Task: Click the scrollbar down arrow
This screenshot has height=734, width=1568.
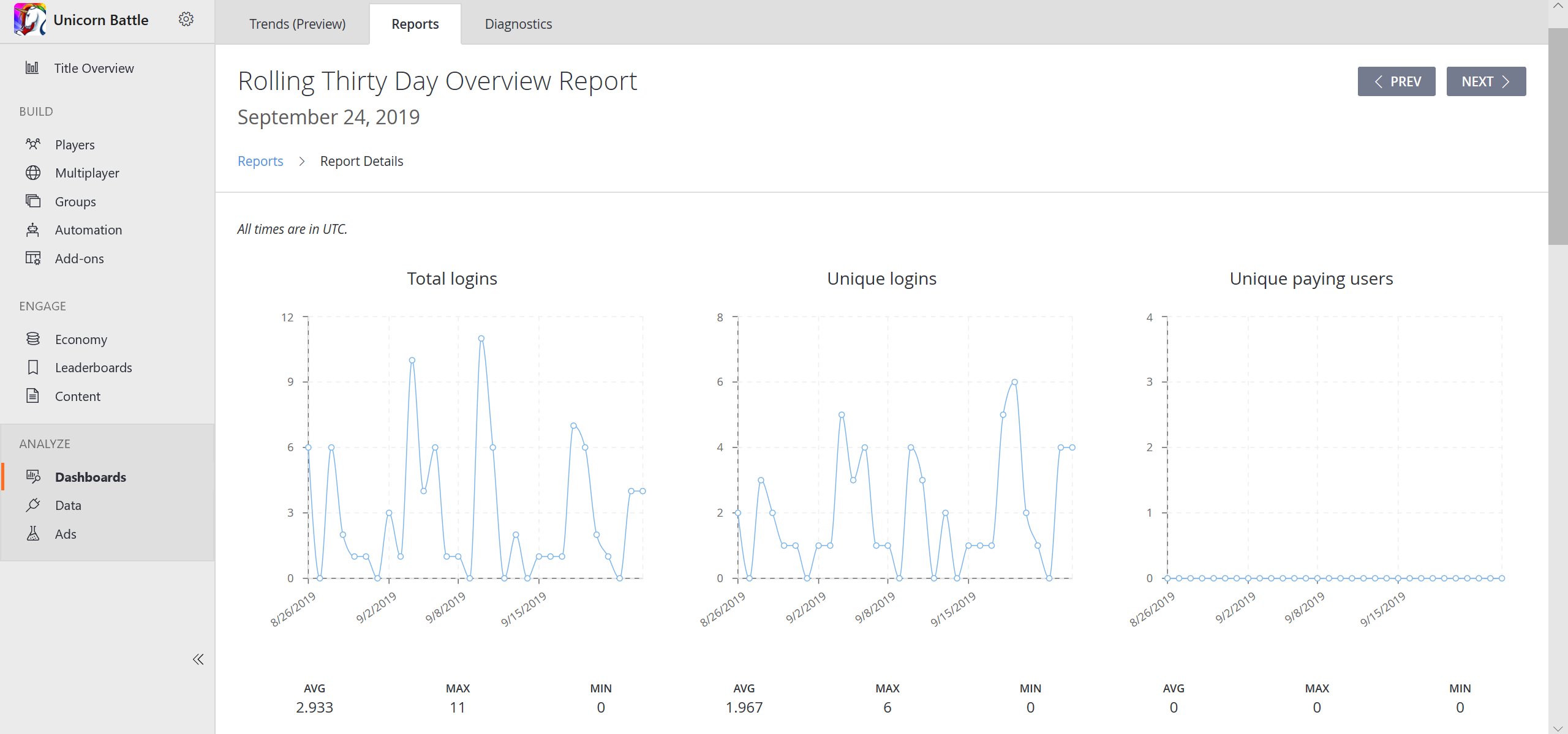Action: 1558,728
